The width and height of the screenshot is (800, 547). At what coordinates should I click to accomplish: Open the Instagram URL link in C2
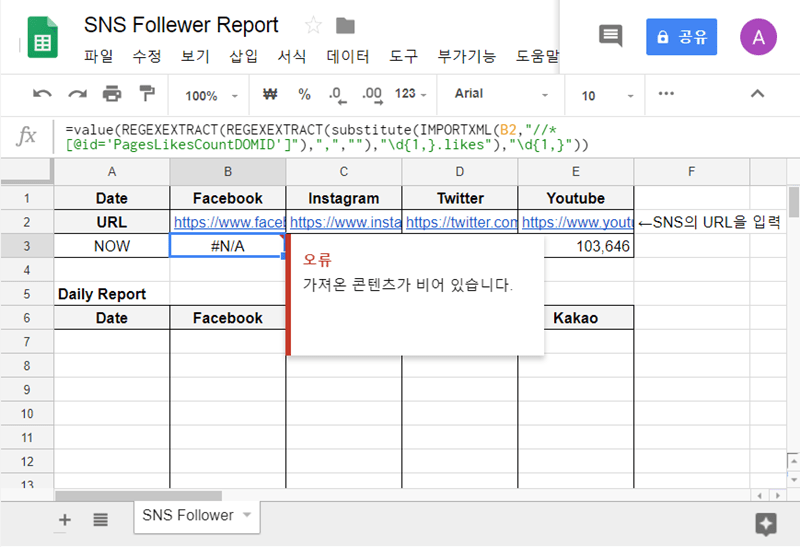(x=345, y=222)
